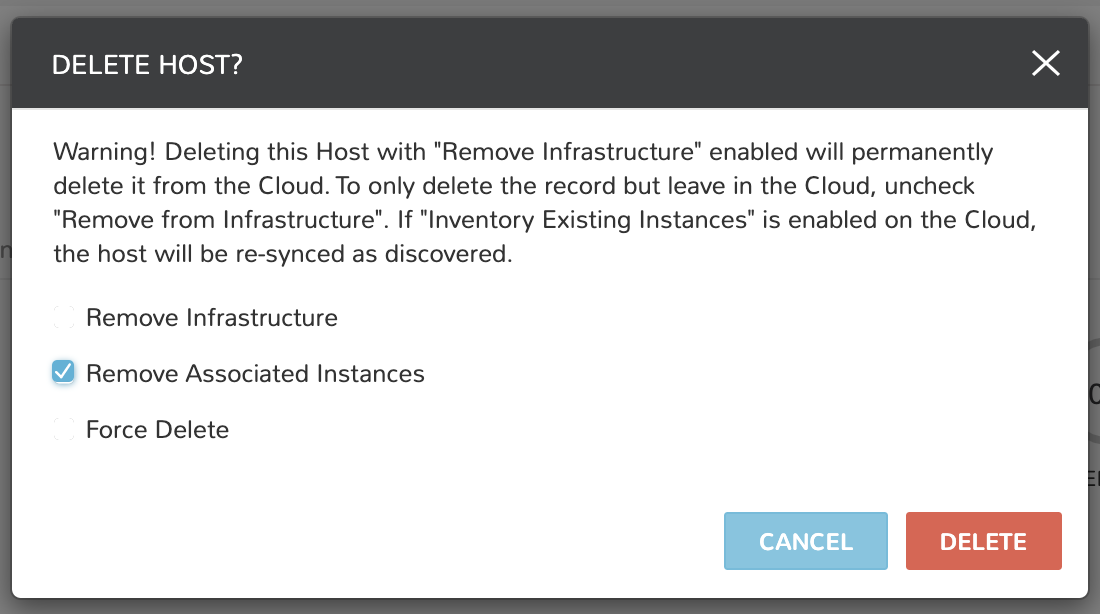Click the Force Delete label text
Viewport: 1100px width, 614px height.
click(x=156, y=429)
